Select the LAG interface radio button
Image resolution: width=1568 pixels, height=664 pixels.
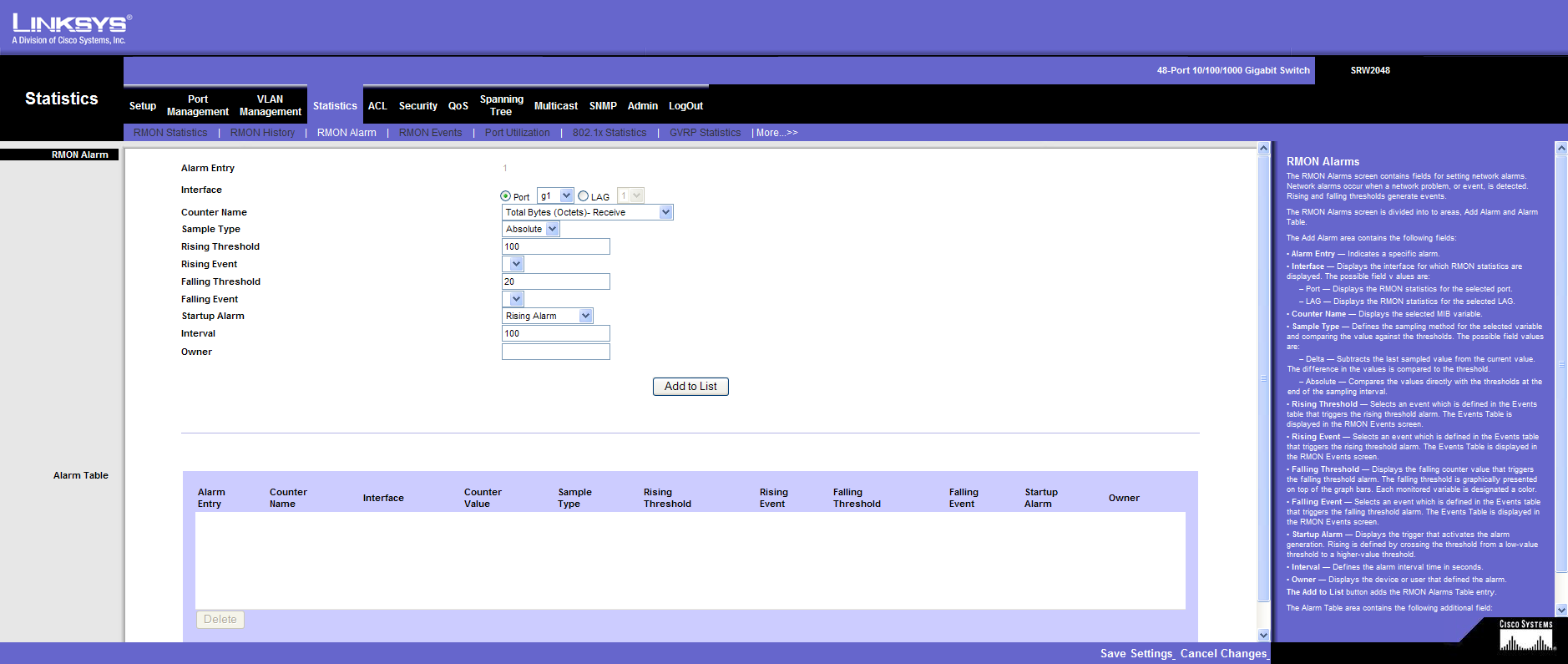pos(584,196)
